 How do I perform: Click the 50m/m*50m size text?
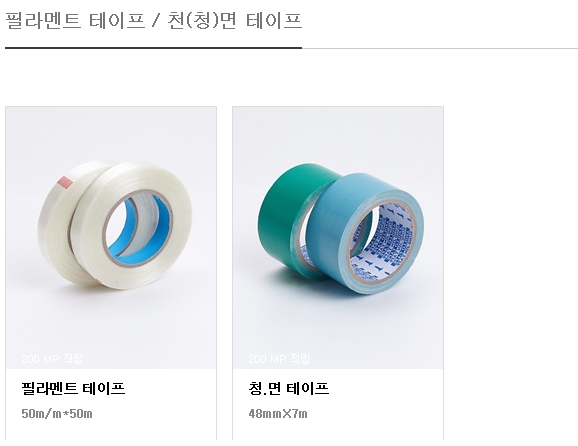[57, 414]
